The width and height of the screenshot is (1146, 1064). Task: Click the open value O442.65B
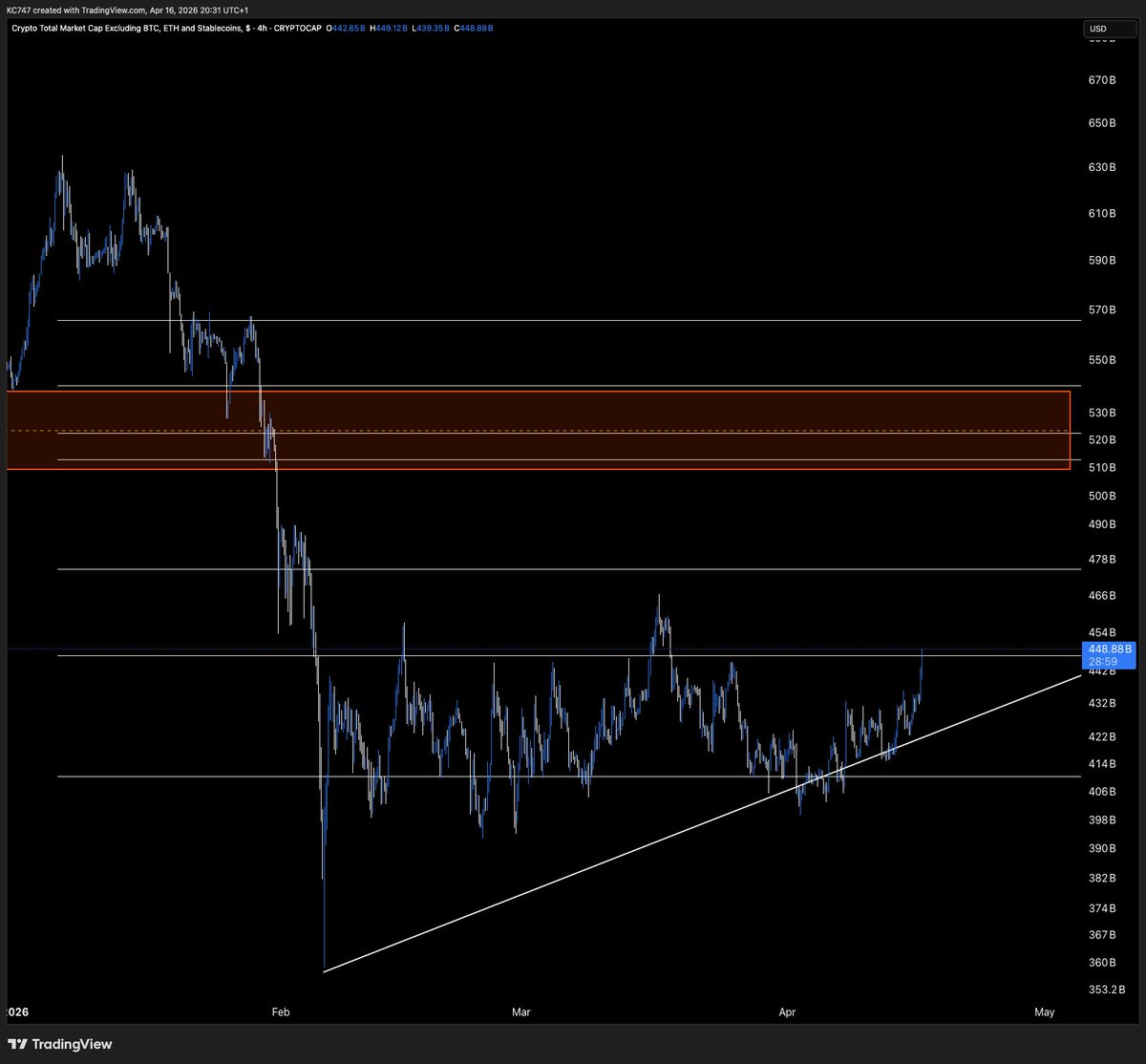[346, 28]
